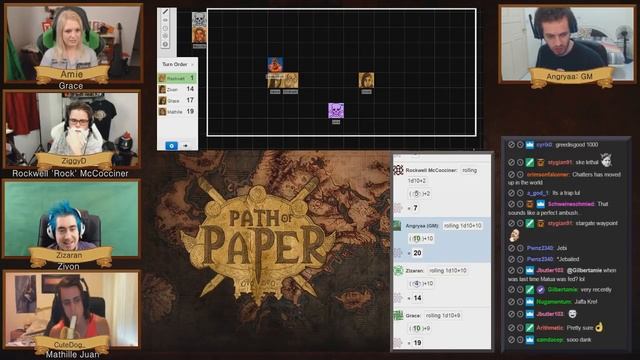Timeout crimsonfalconer with the clock icon

520,175
